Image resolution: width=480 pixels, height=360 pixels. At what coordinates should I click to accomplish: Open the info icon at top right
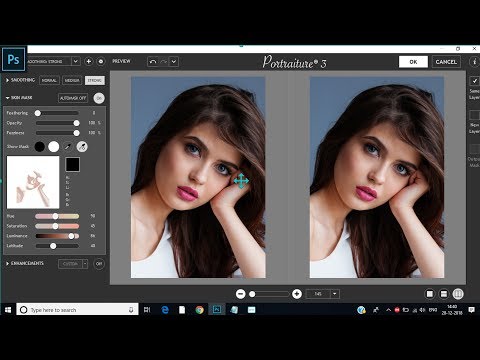tap(474, 62)
